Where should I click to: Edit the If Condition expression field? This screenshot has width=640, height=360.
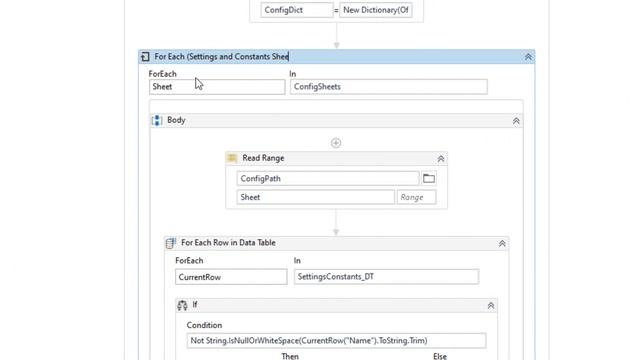[x=336, y=340]
